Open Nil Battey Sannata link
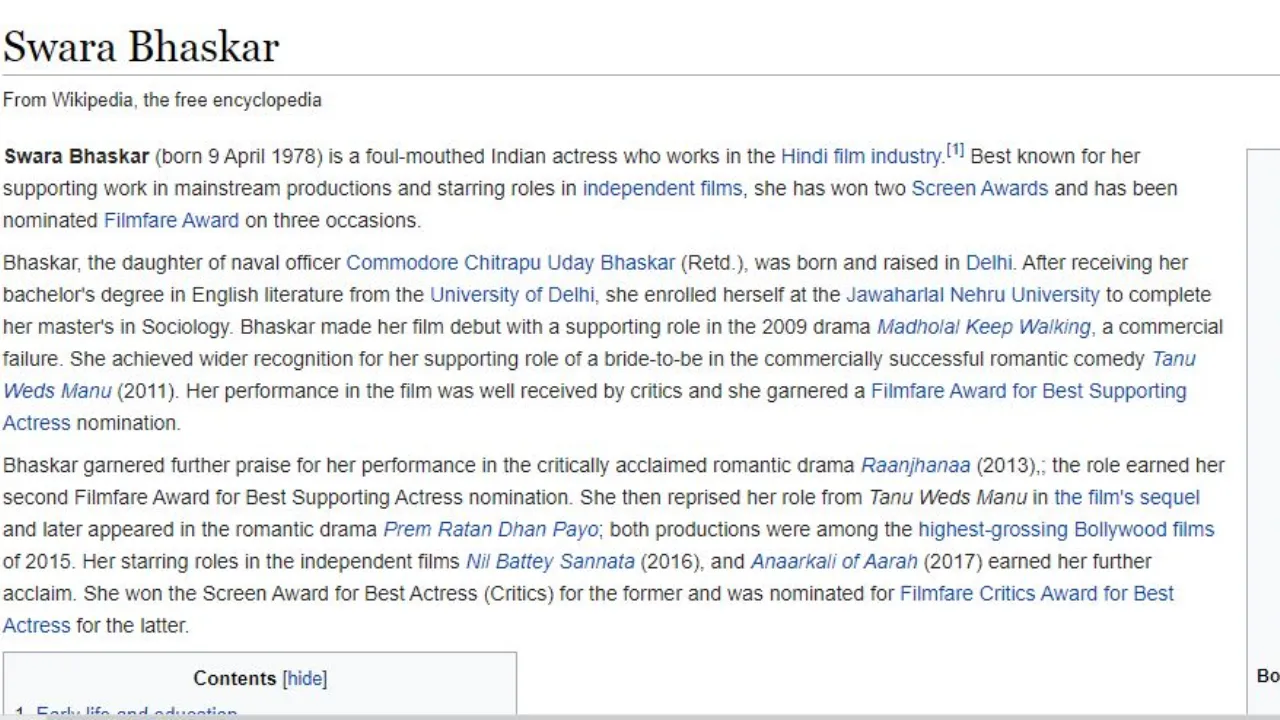 [550, 561]
